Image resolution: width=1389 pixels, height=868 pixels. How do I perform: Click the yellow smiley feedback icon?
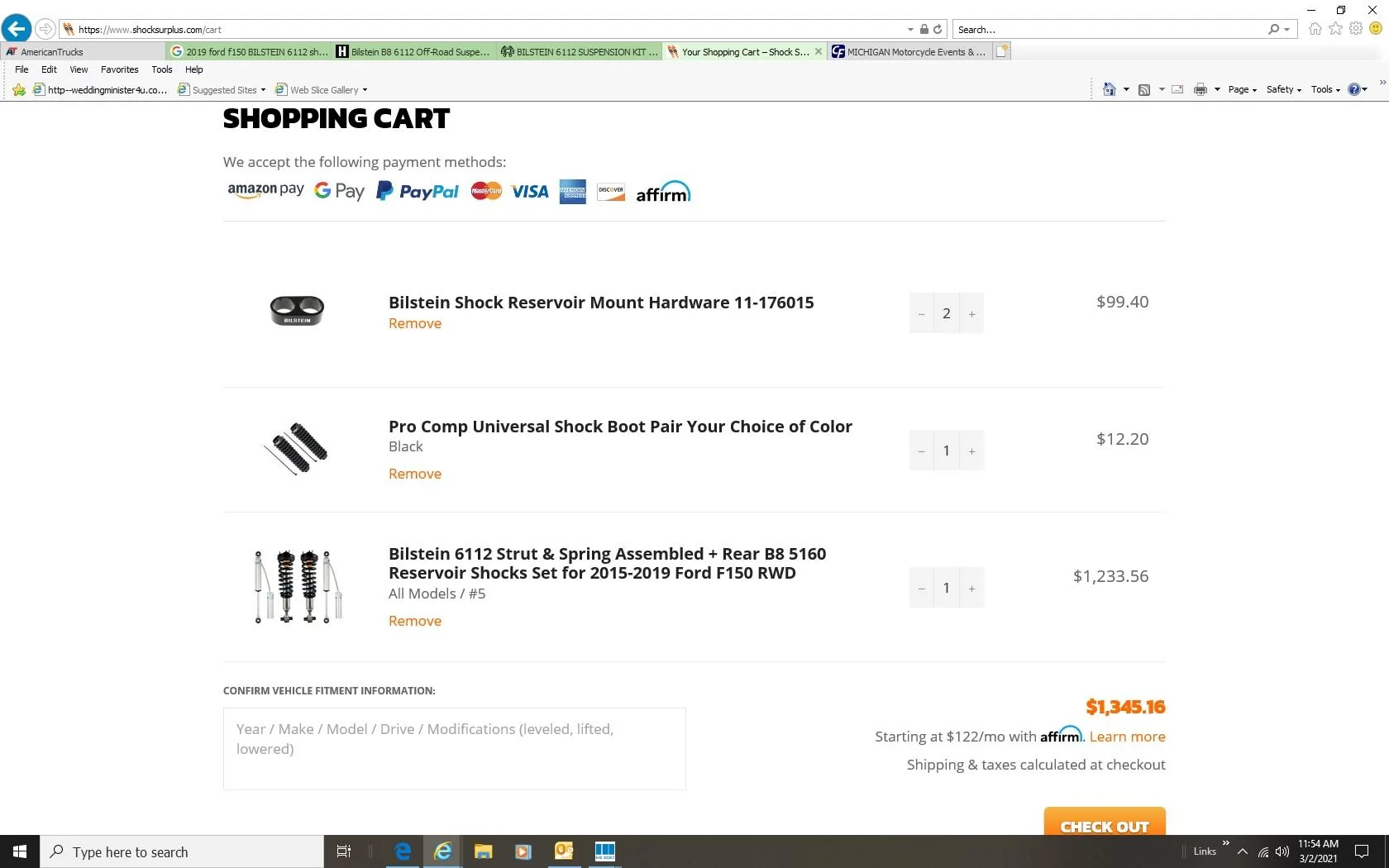tap(1376, 29)
